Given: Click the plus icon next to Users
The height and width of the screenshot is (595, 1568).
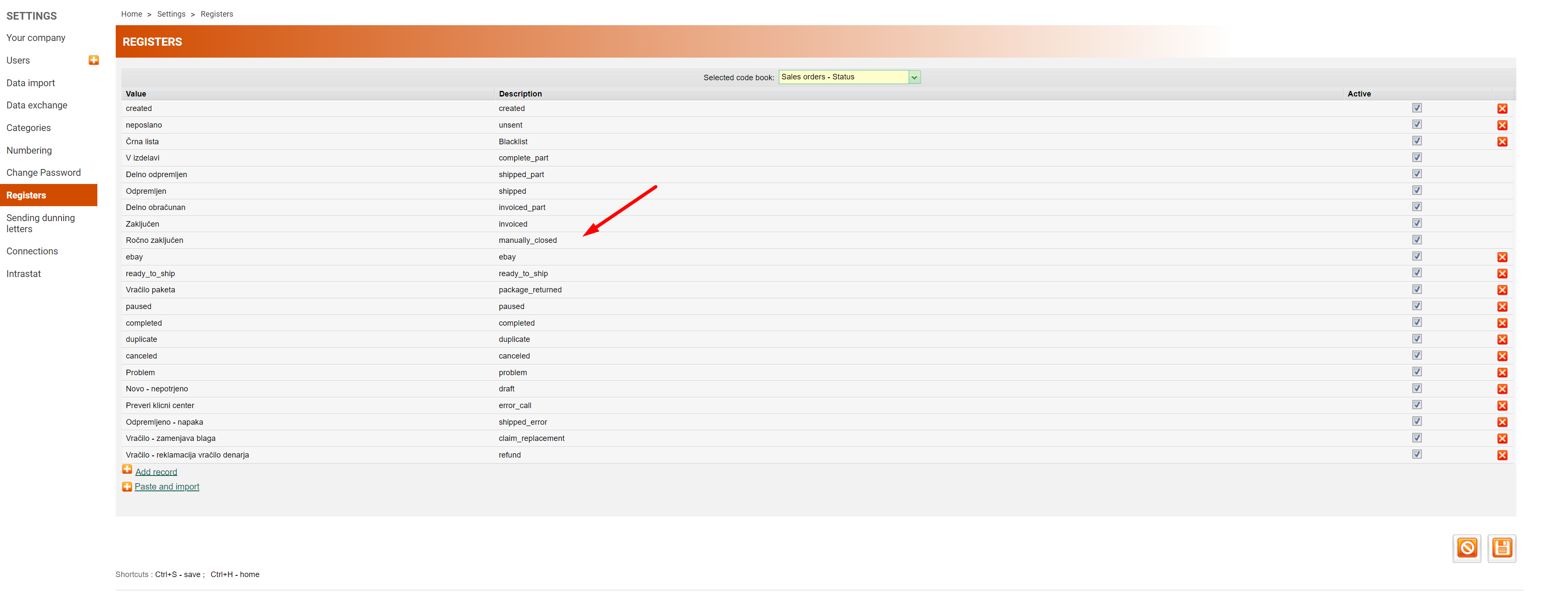Looking at the screenshot, I should (94, 60).
